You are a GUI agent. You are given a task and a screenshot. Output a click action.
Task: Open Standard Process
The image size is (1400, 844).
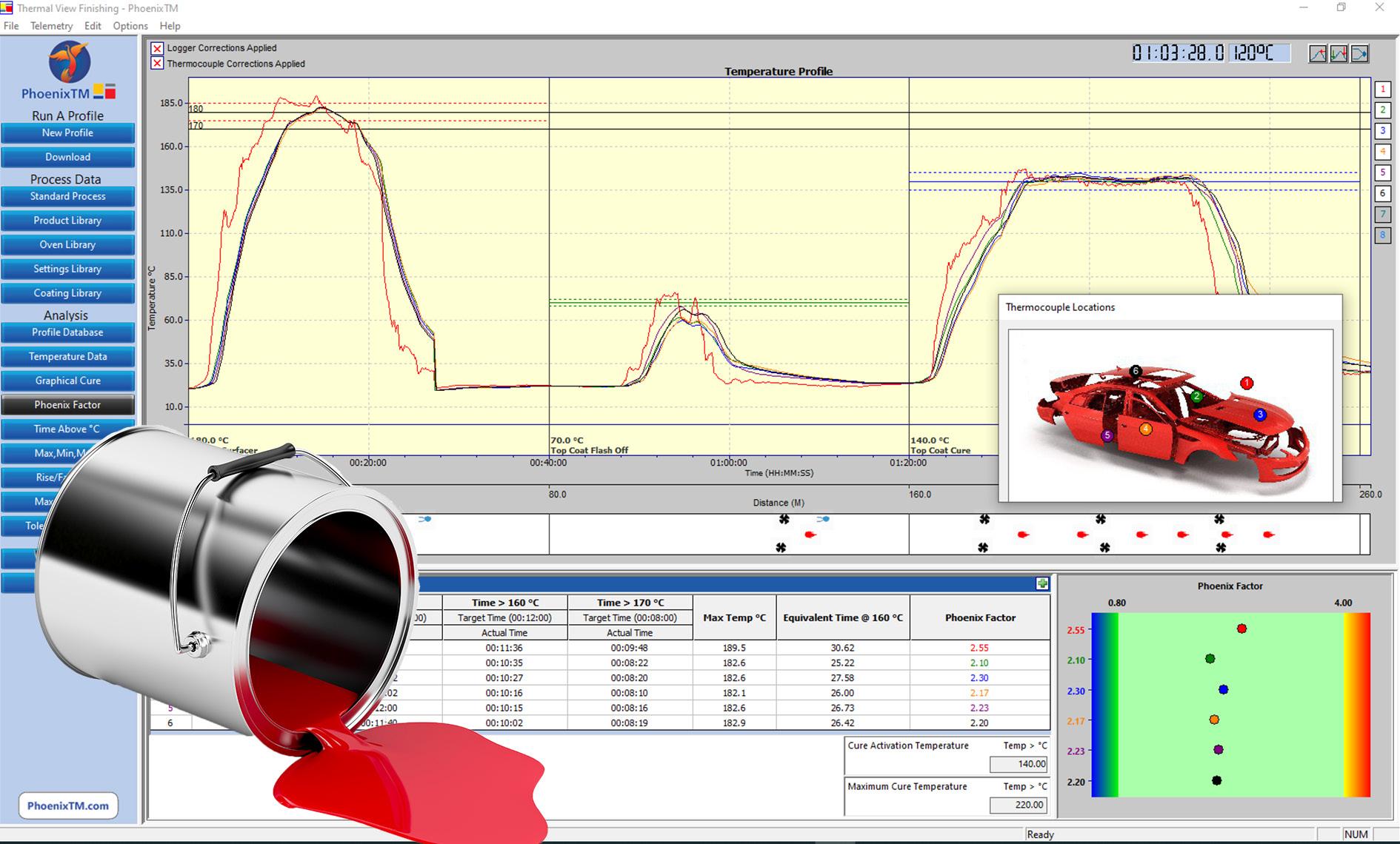67,196
